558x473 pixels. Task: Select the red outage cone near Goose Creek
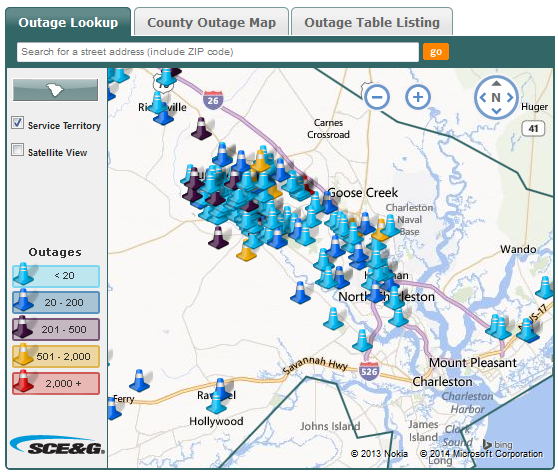click(x=307, y=184)
